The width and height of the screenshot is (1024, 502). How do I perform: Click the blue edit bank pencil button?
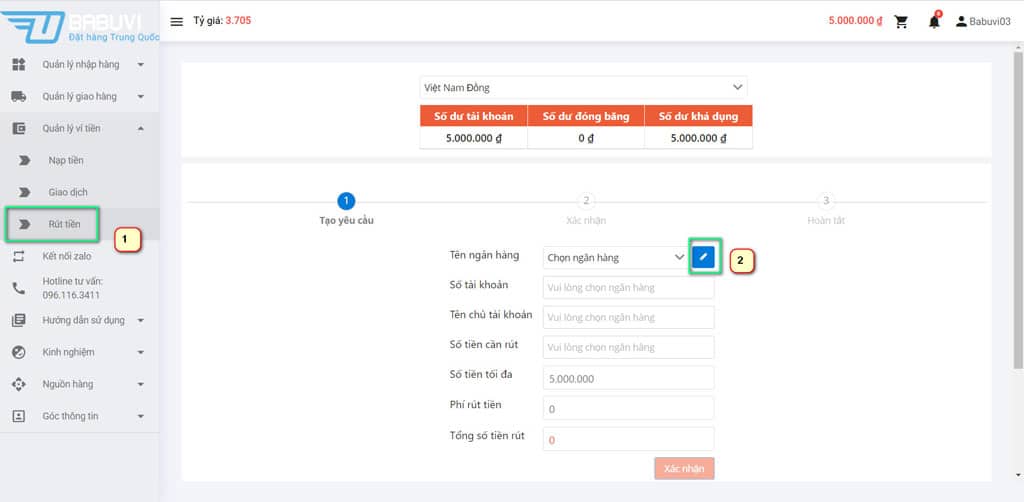pos(704,257)
